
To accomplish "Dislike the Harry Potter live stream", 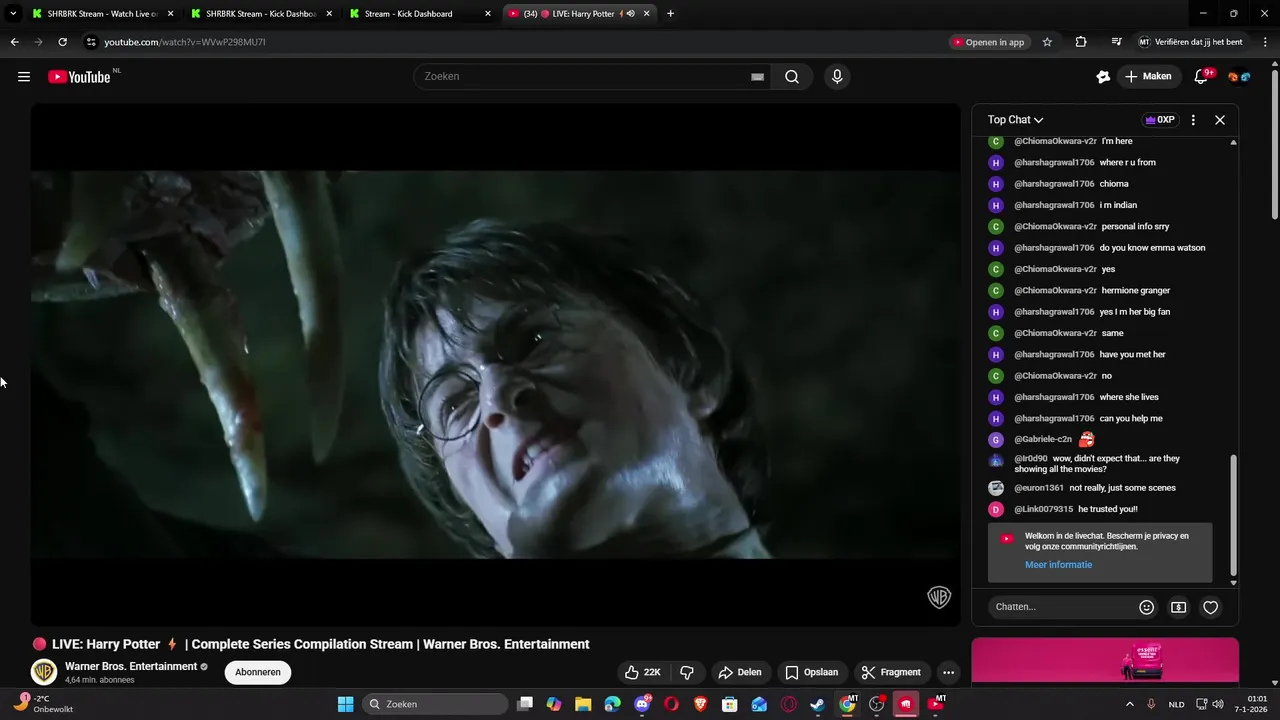I will tap(687, 672).
